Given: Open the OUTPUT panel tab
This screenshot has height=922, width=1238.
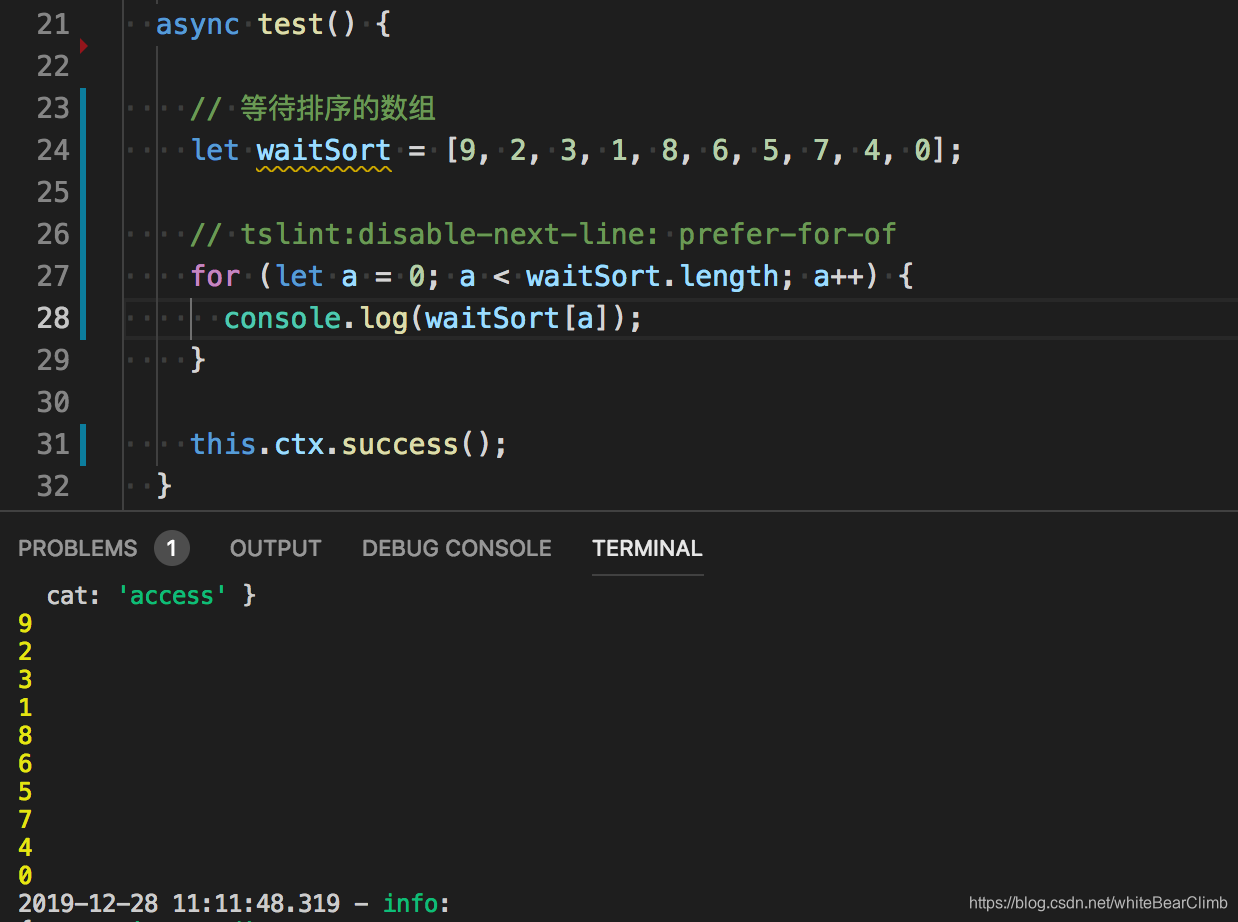Looking at the screenshot, I should (x=275, y=548).
